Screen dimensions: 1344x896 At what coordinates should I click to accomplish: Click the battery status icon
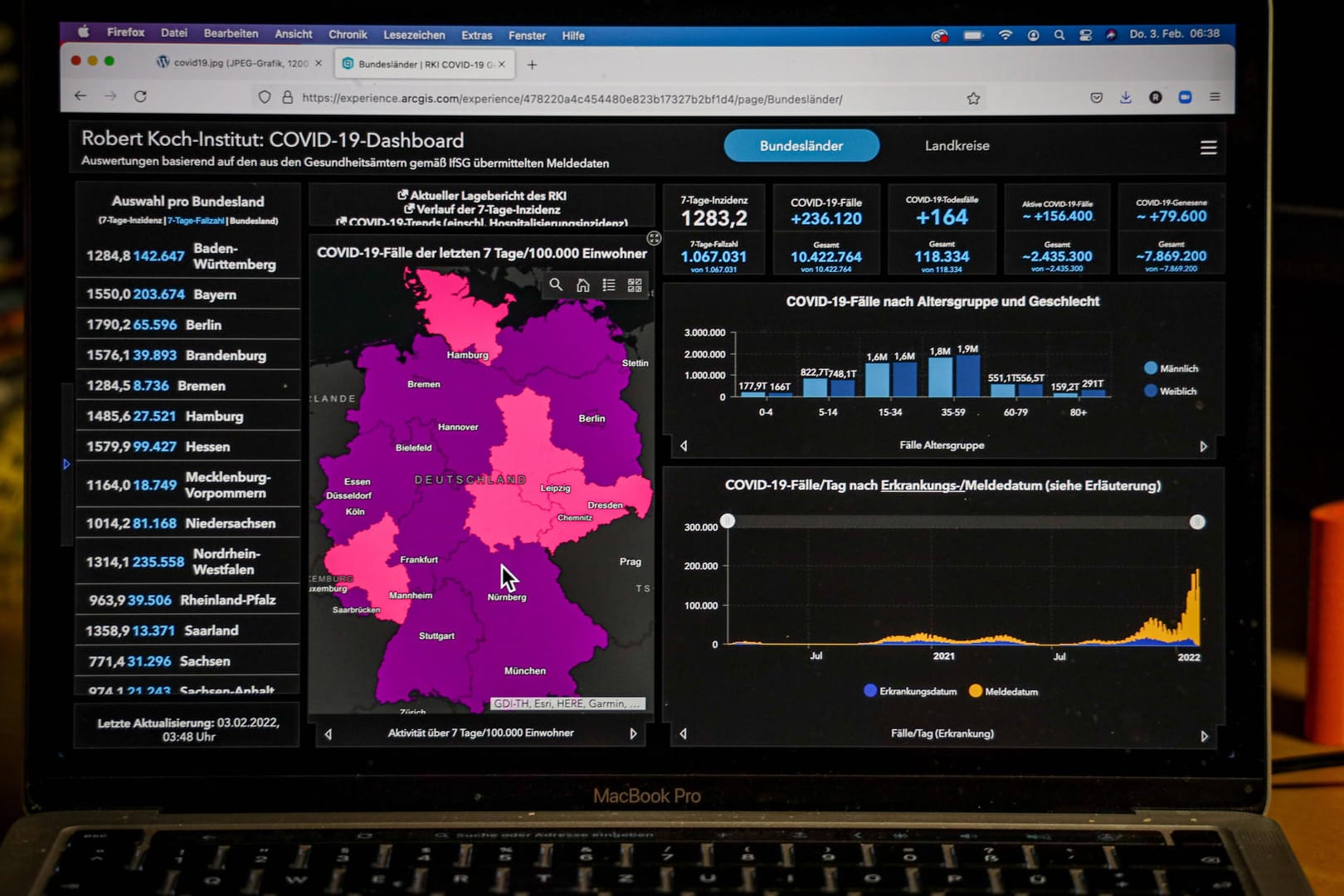click(x=972, y=35)
